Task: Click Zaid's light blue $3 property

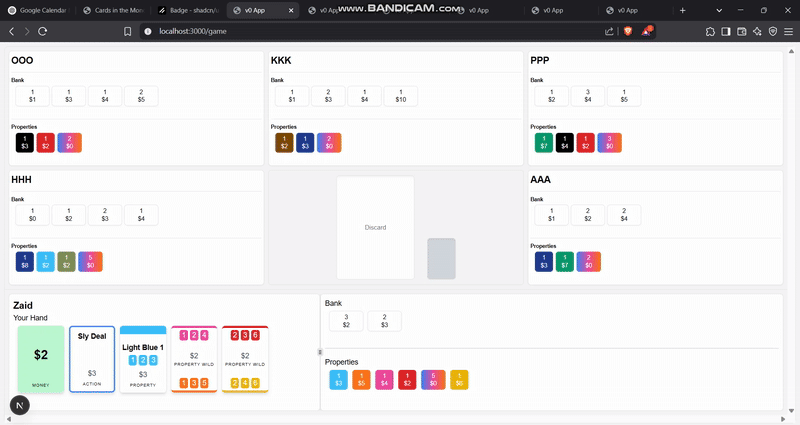Action: click(338, 380)
